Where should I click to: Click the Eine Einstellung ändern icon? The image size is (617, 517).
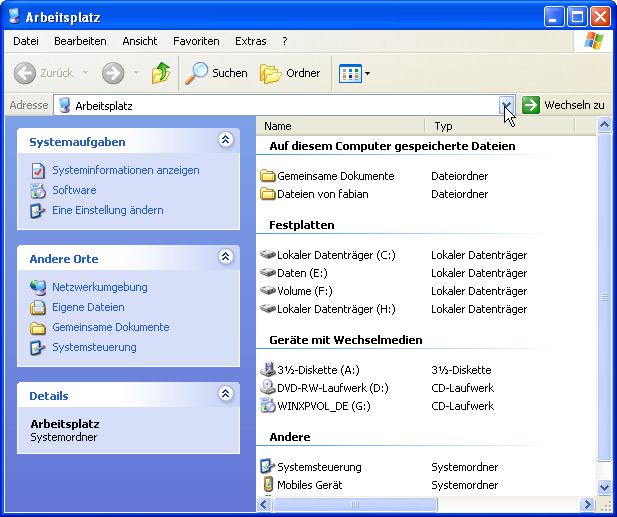(x=38, y=210)
